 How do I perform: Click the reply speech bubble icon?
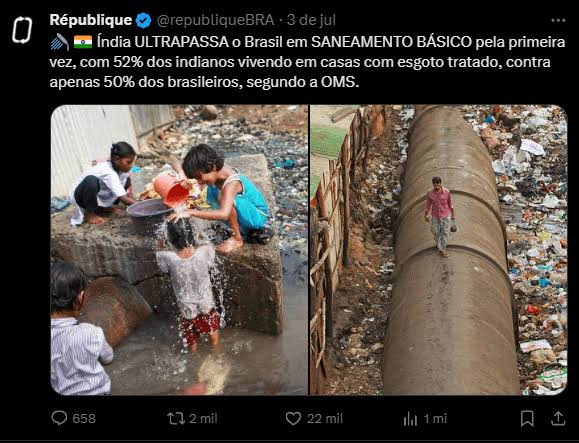[x=59, y=418]
